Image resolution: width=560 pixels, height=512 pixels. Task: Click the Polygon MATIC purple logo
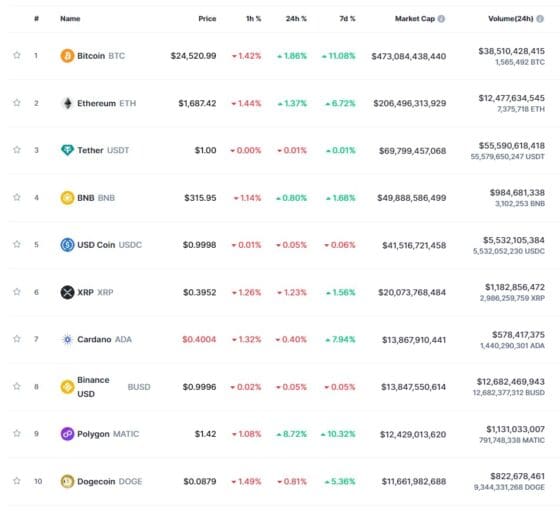(67, 434)
